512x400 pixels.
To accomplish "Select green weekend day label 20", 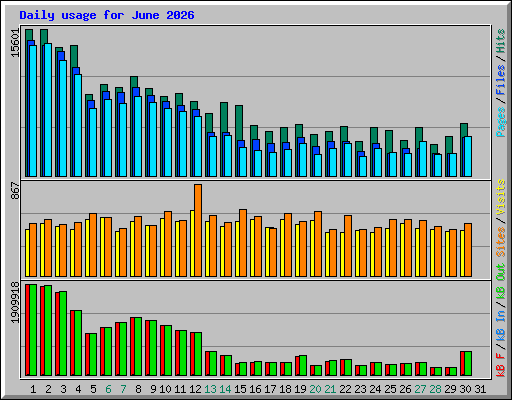I will click(x=315, y=389).
